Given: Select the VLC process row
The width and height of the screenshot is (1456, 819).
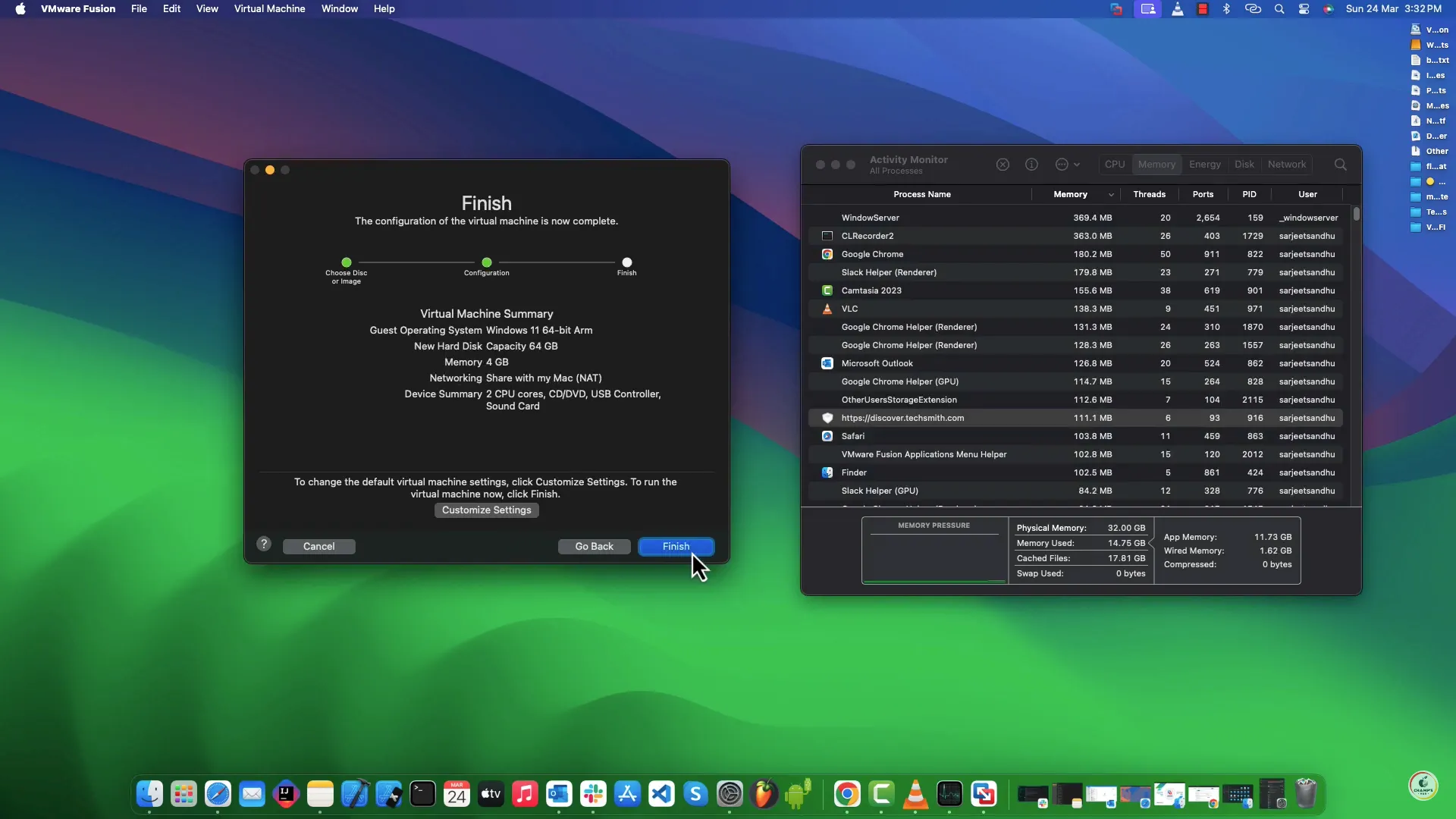Looking at the screenshot, I should click(1075, 309).
